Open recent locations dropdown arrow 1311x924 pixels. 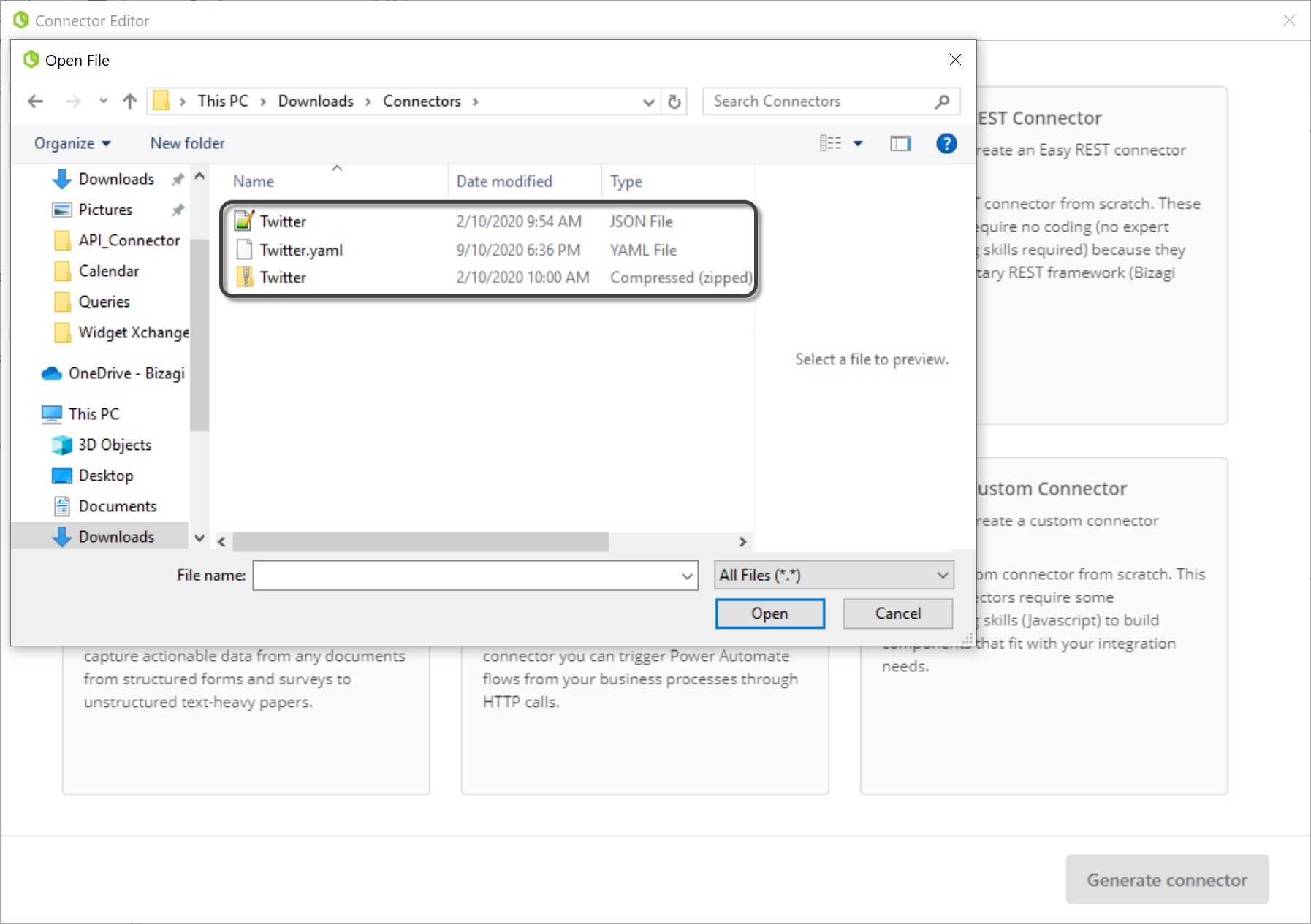tap(103, 102)
